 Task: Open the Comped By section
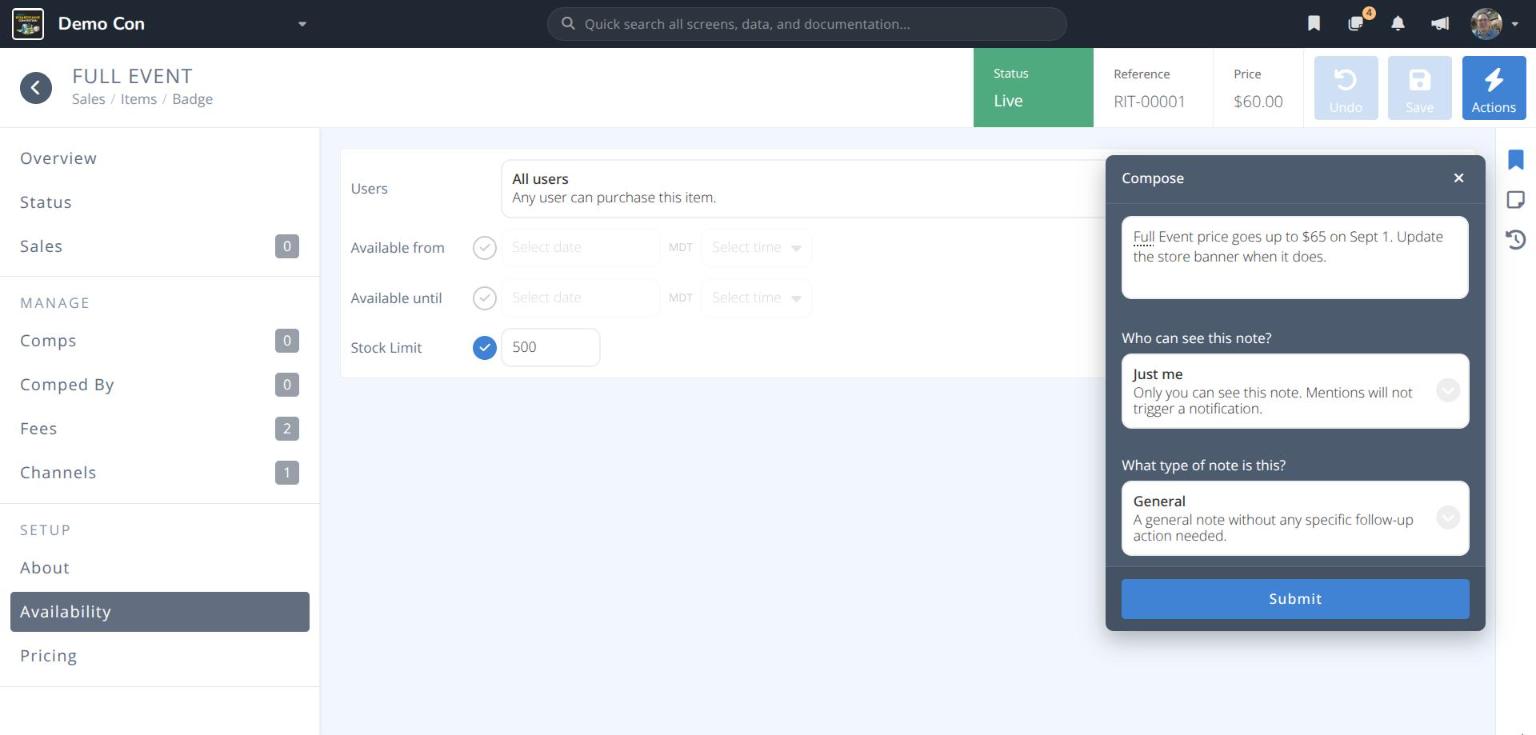point(160,385)
